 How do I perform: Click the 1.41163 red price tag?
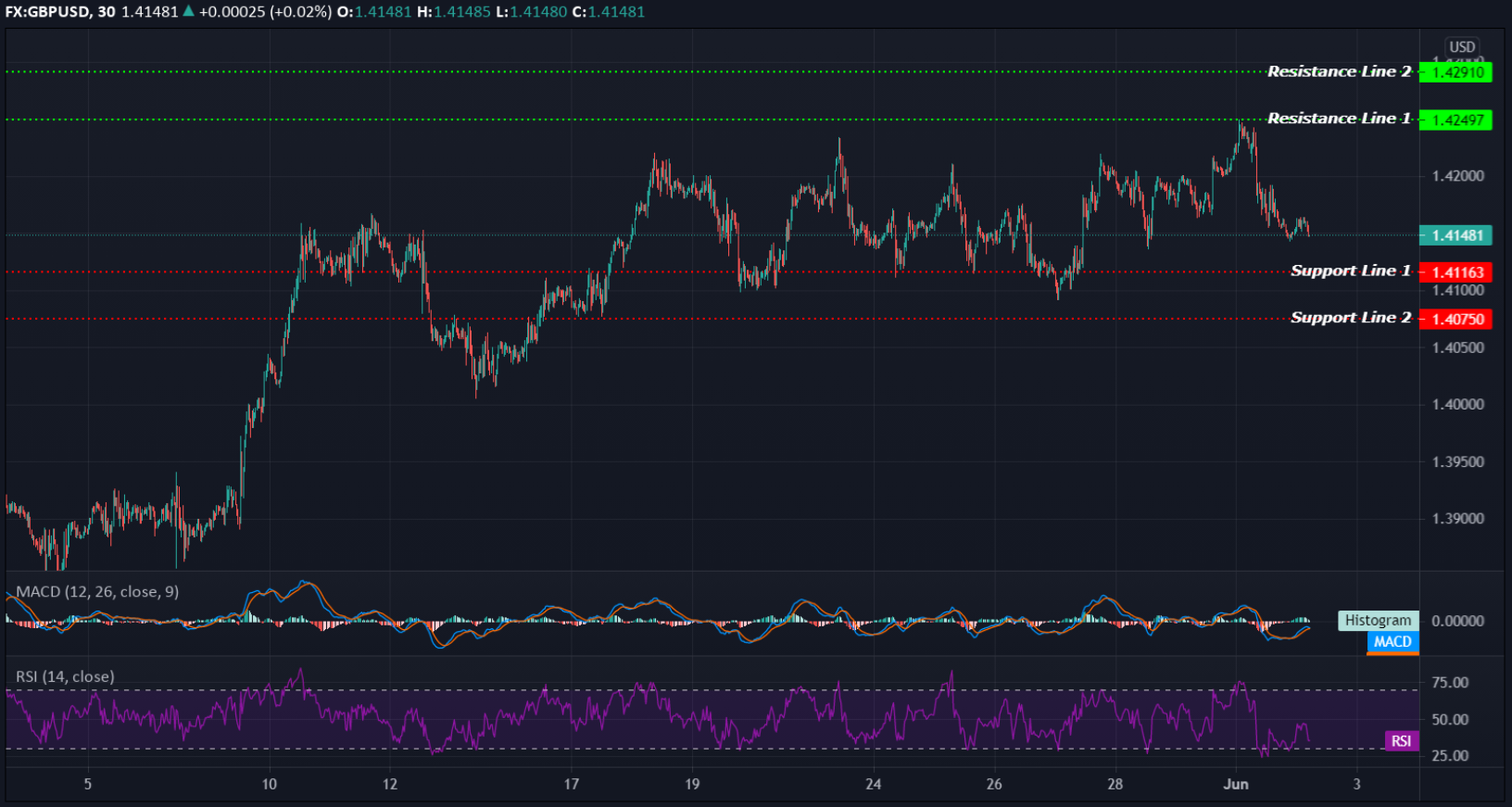coord(1456,272)
